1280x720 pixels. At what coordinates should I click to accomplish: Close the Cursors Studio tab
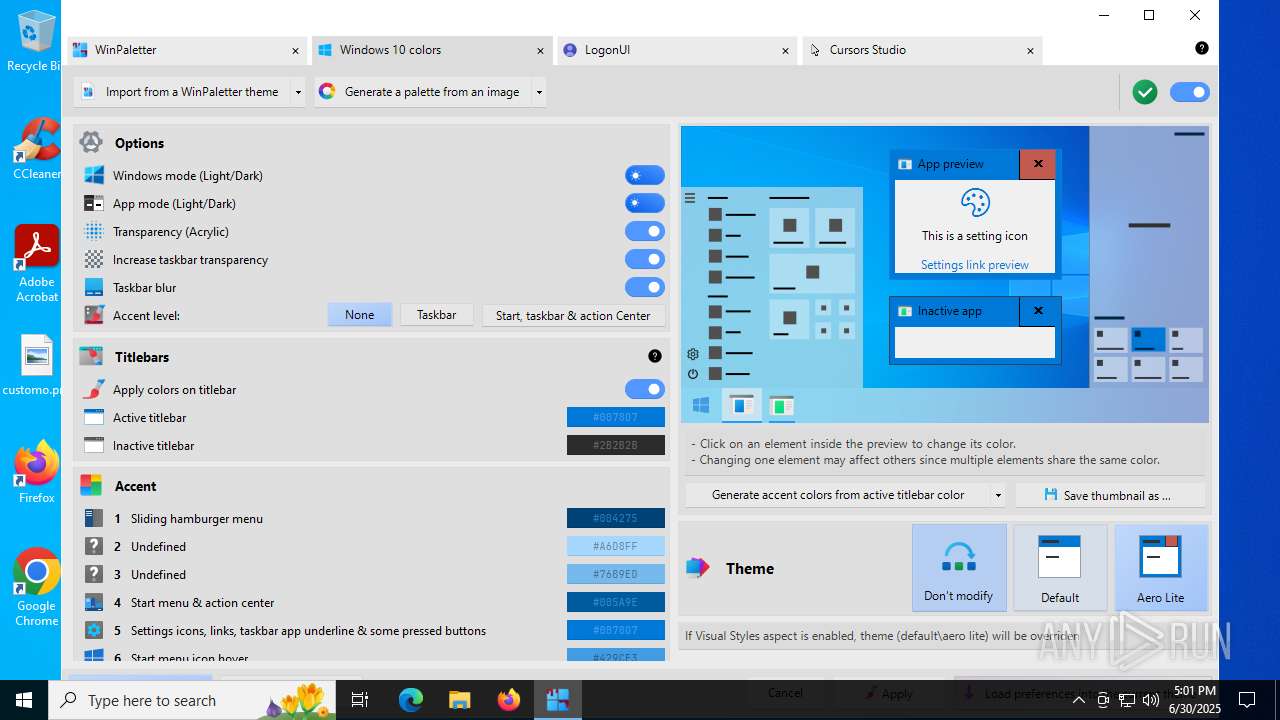pos(1030,50)
